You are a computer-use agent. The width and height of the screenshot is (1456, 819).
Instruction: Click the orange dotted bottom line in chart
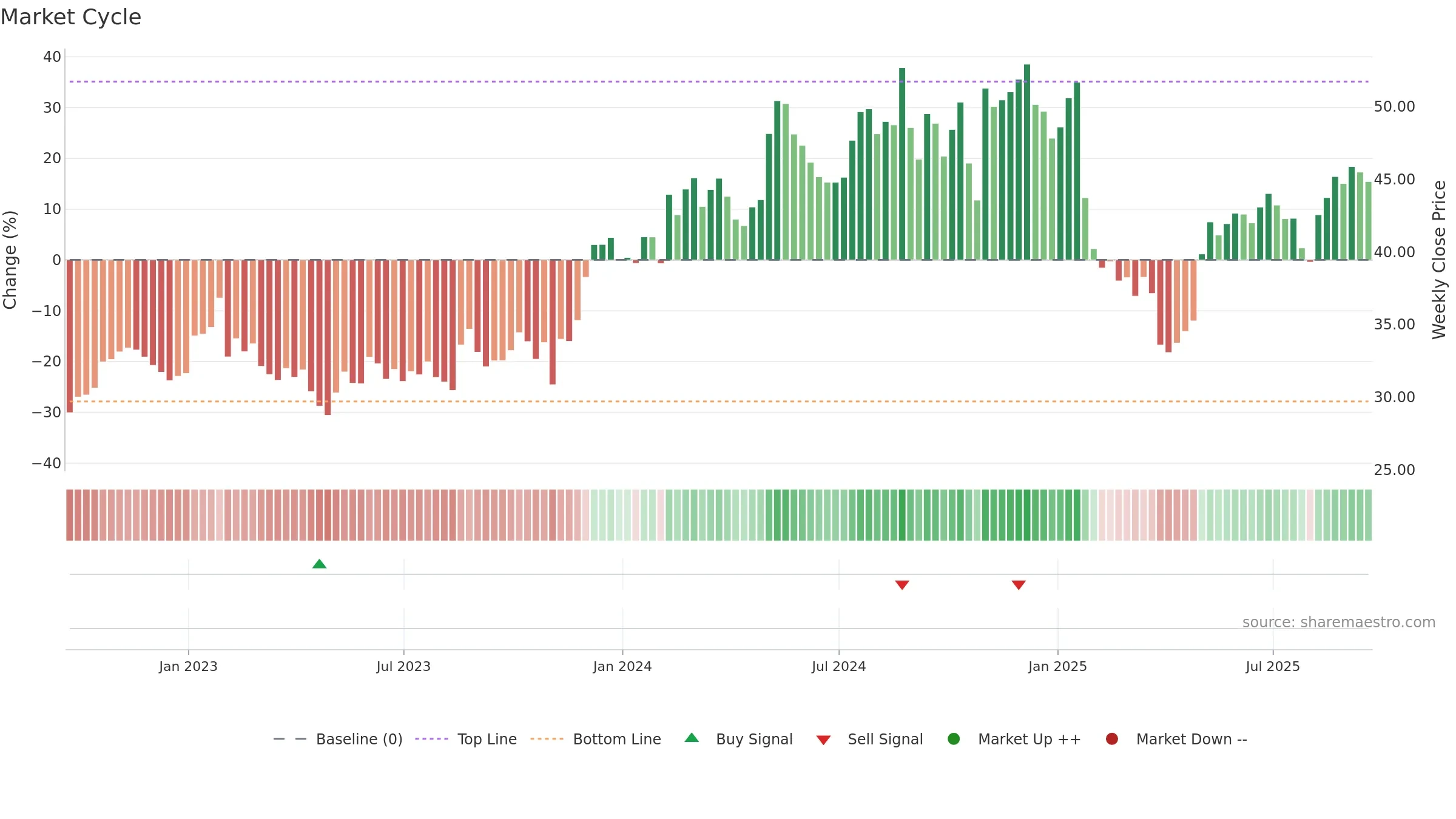719,402
